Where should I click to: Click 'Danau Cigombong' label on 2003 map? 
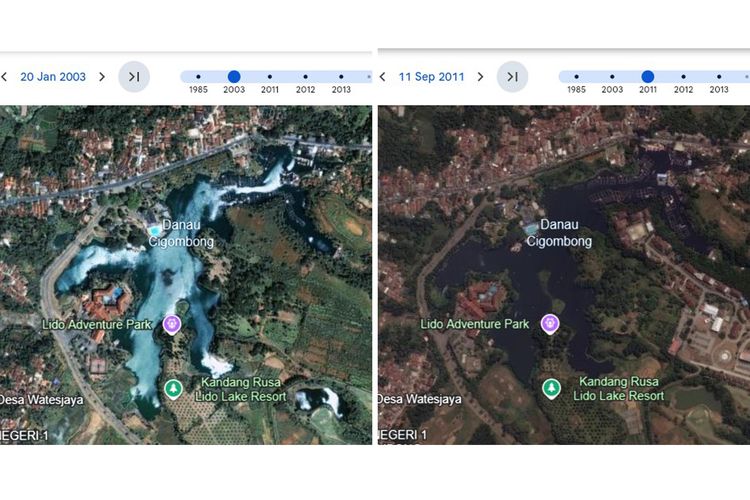click(181, 233)
